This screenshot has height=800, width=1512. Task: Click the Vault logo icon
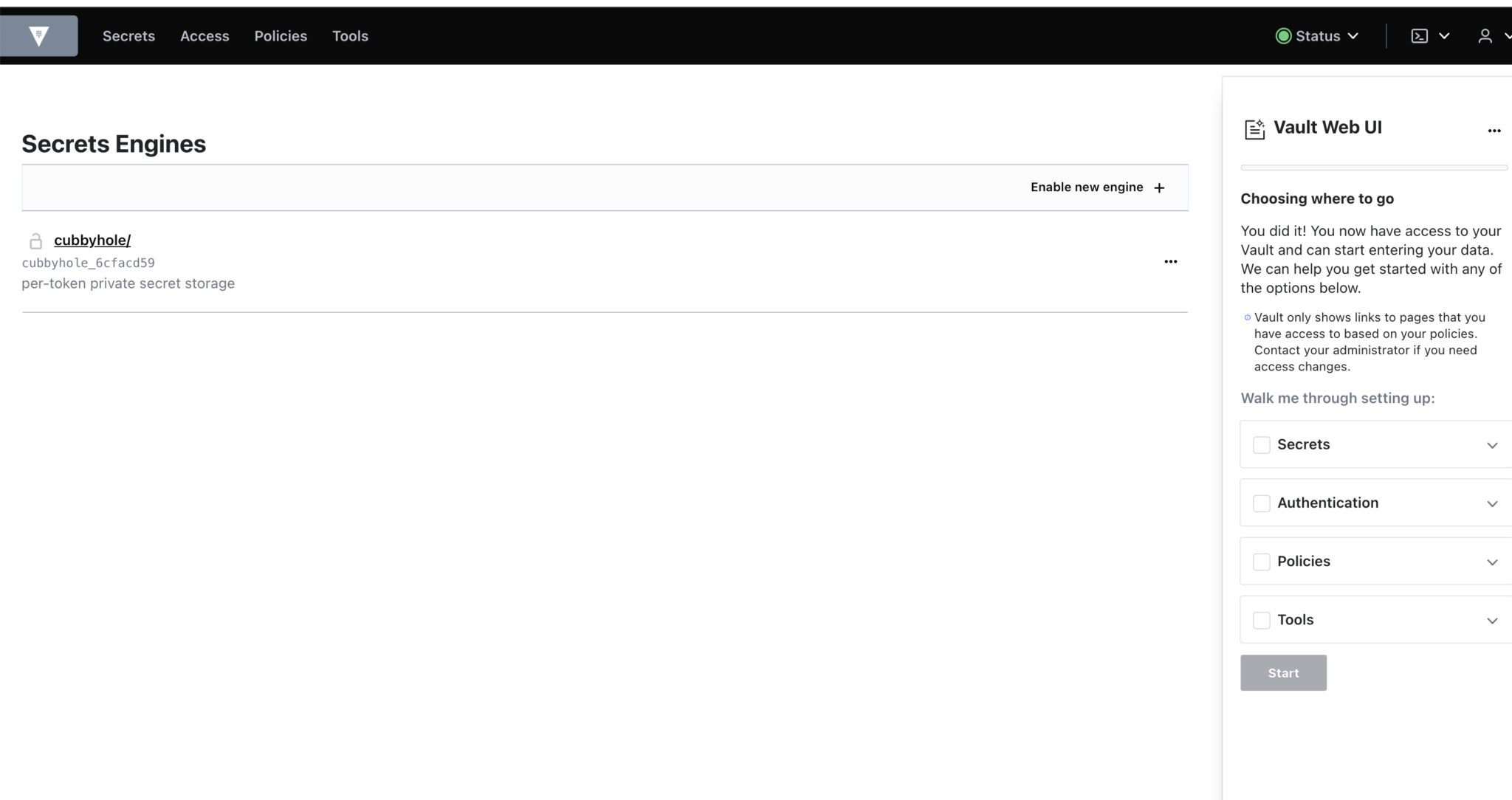(38, 35)
